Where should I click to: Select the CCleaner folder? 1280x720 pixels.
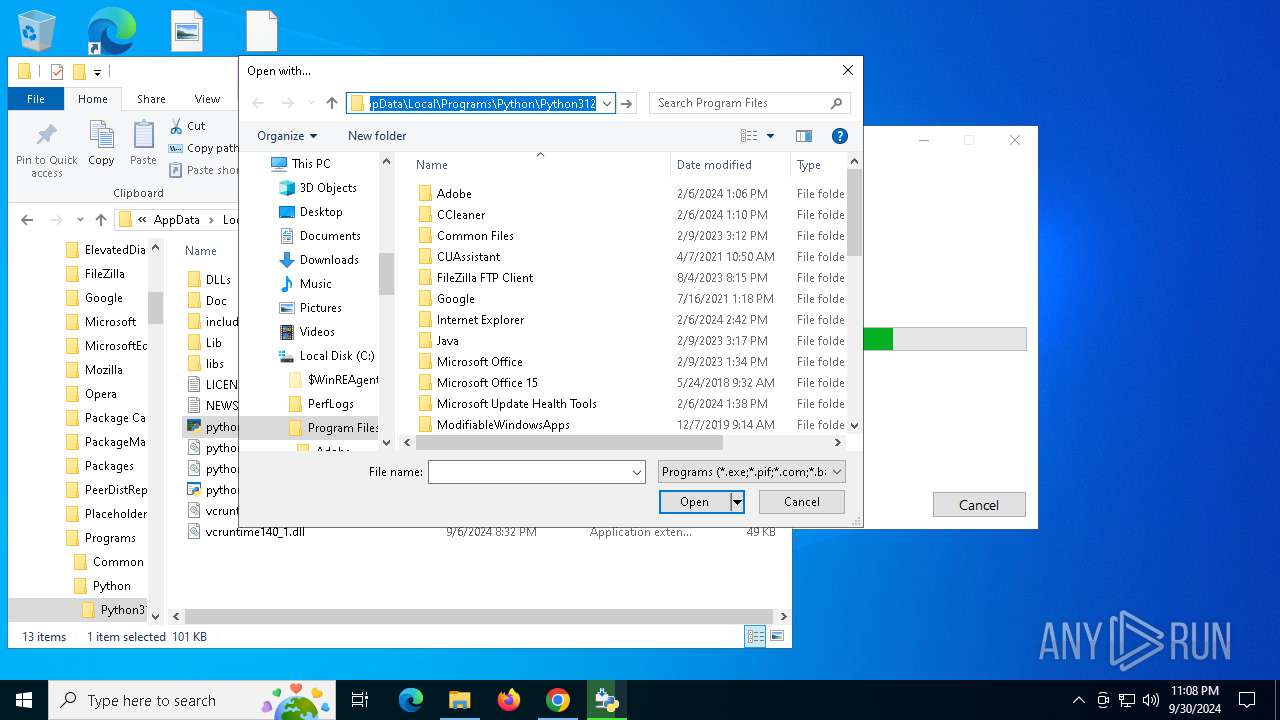click(461, 215)
